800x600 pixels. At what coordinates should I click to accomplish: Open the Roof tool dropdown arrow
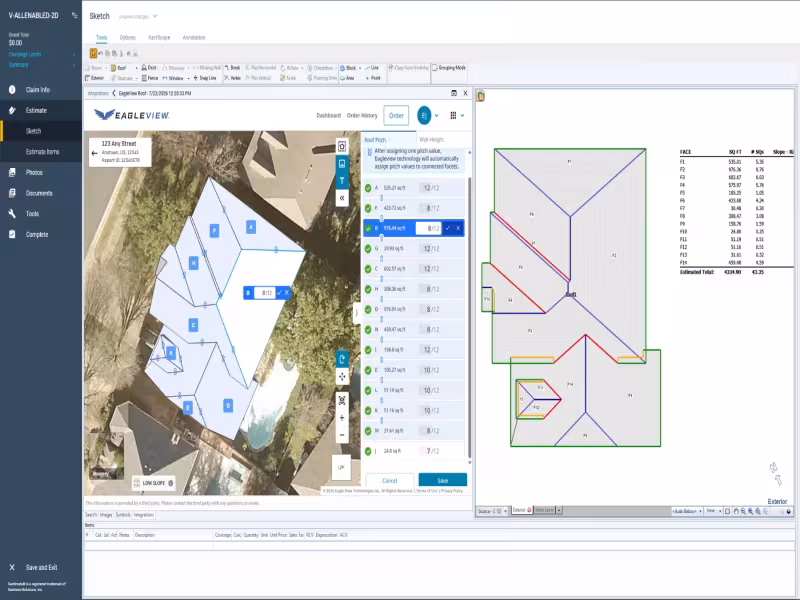[x=136, y=68]
